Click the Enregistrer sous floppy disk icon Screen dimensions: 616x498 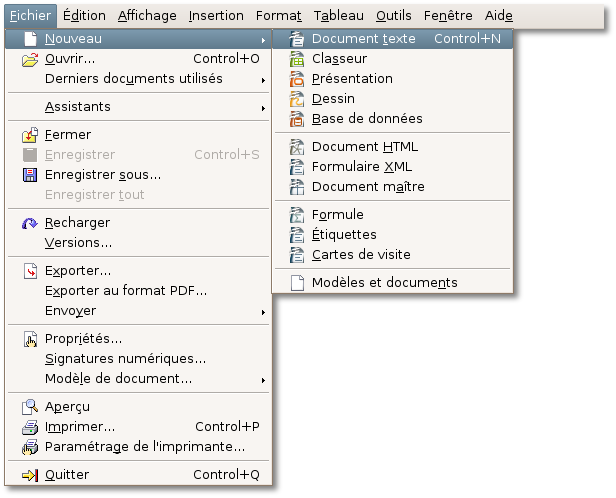tap(30, 175)
